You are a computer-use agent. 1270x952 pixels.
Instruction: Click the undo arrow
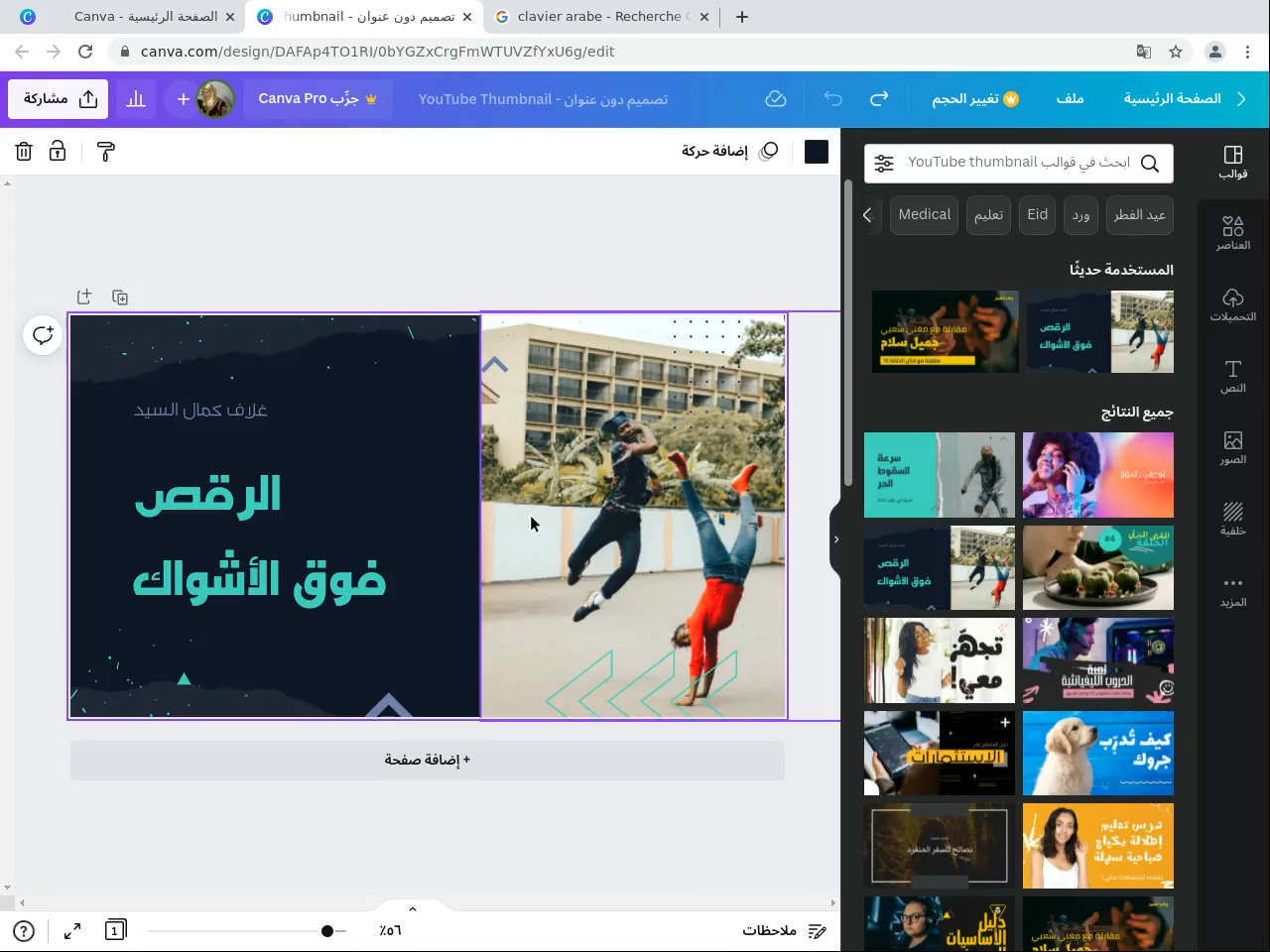[x=832, y=99]
